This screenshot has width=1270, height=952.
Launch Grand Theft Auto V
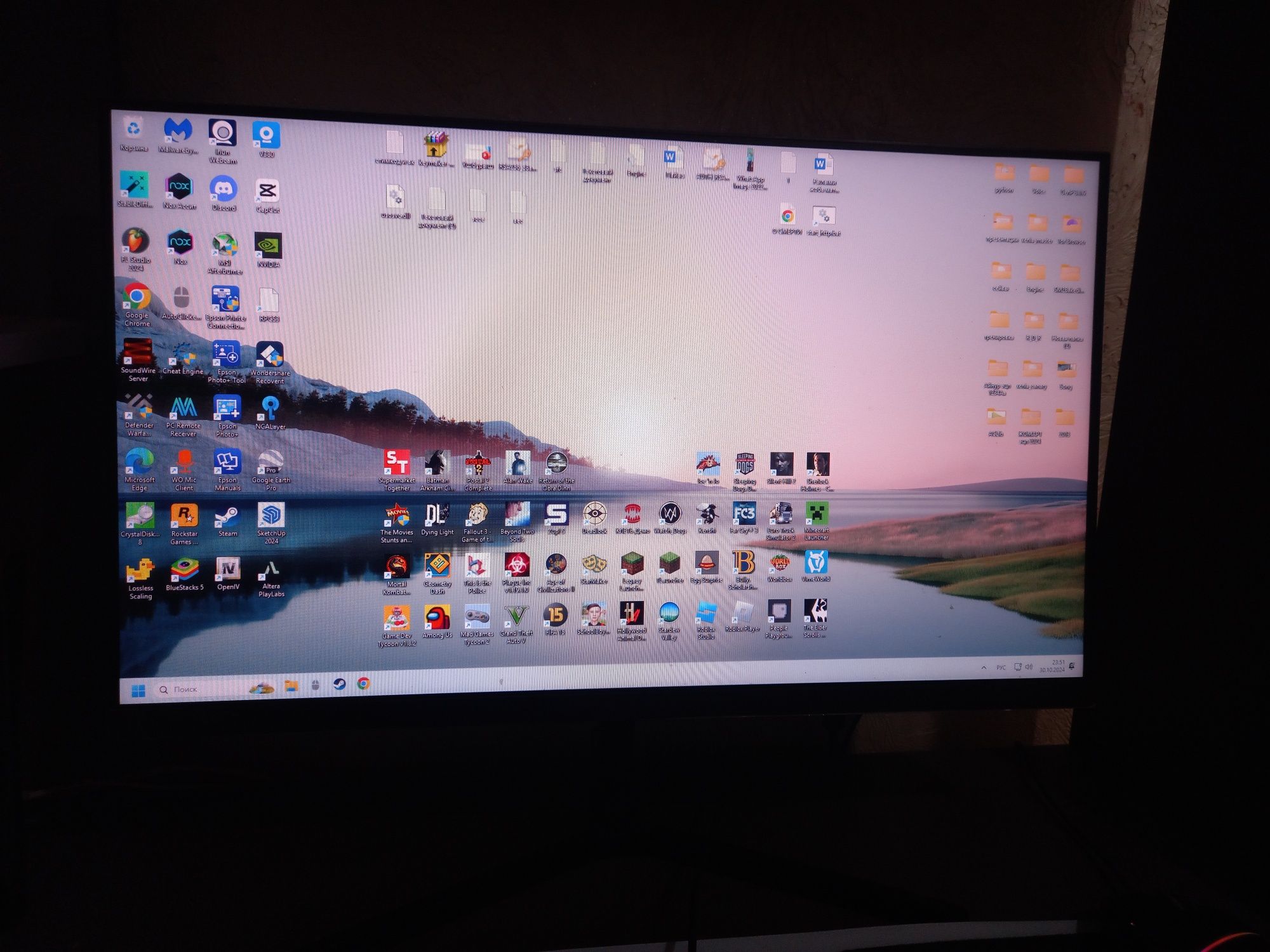point(516,625)
